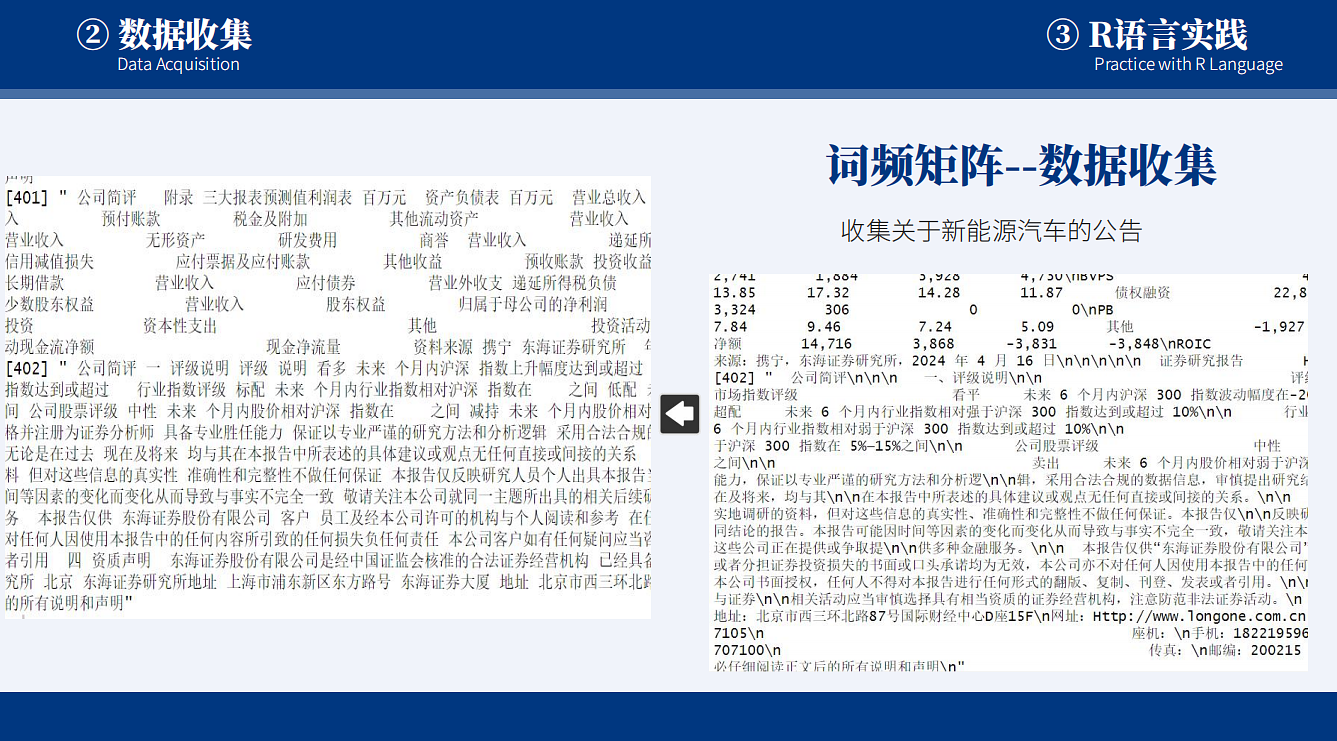Click the Data Acquisition subtitle
The width and height of the screenshot is (1337, 741).
(178, 64)
